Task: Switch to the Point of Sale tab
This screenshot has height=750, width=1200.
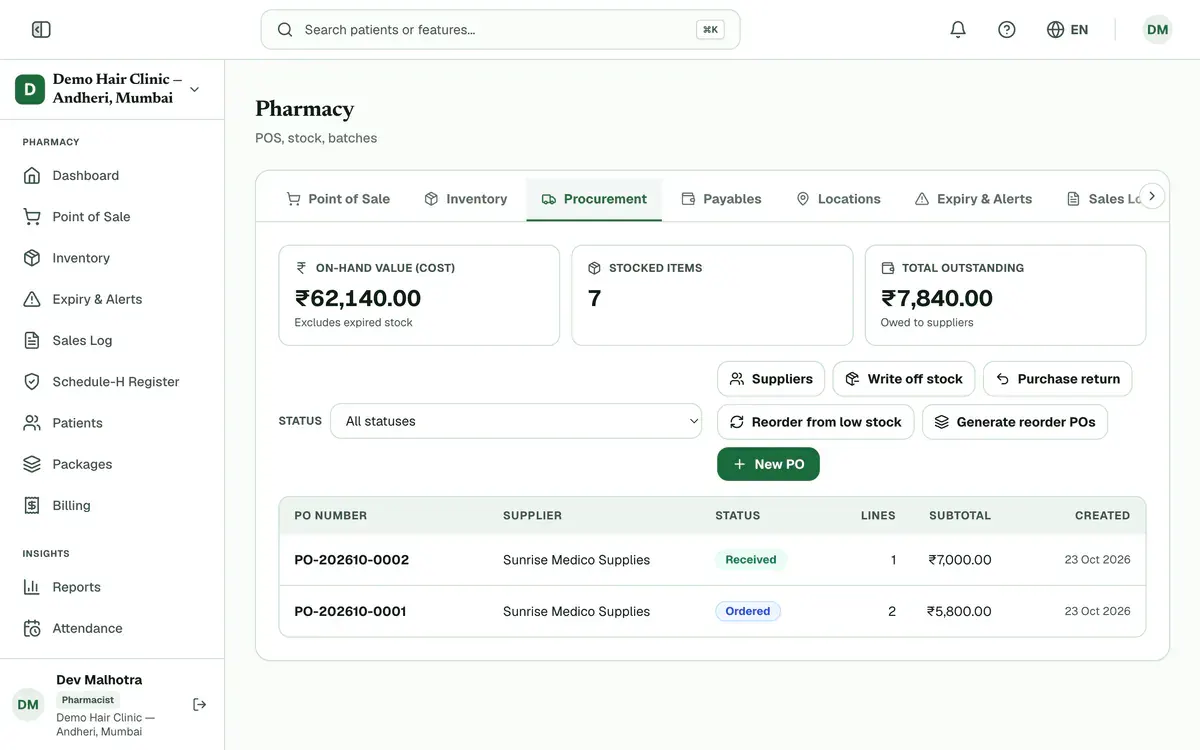Action: pyautogui.click(x=338, y=199)
